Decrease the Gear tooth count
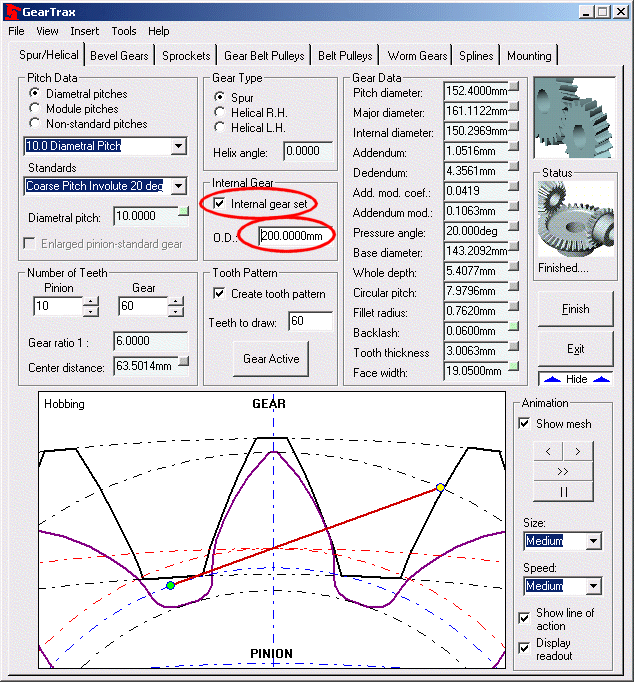The height and width of the screenshot is (682, 634). [176, 311]
